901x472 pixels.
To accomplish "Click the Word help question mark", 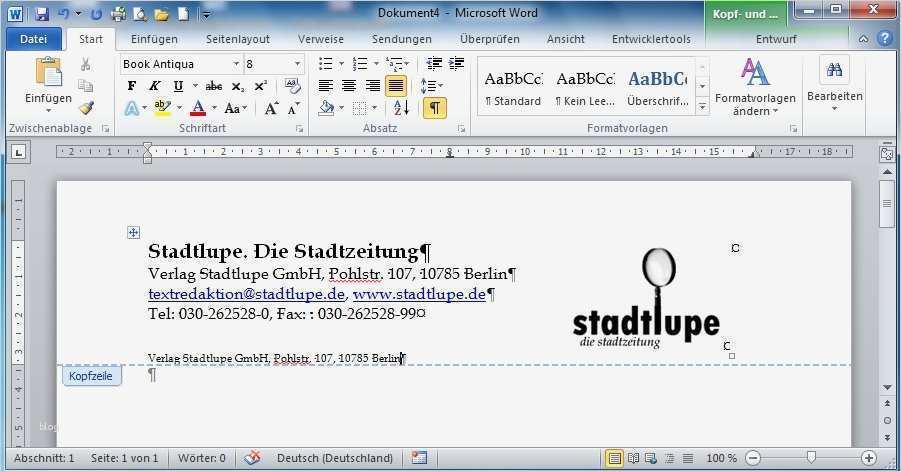I will [x=884, y=39].
